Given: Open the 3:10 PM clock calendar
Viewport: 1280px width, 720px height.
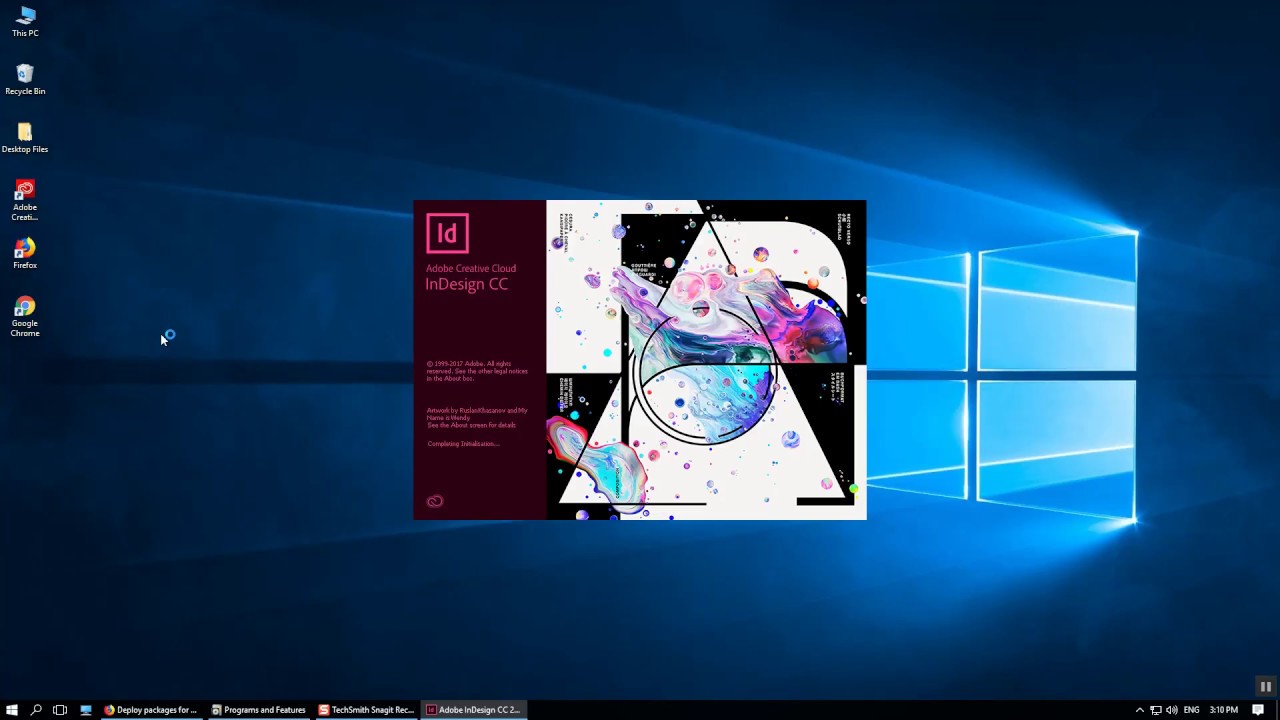Looking at the screenshot, I should pyautogui.click(x=1223, y=710).
